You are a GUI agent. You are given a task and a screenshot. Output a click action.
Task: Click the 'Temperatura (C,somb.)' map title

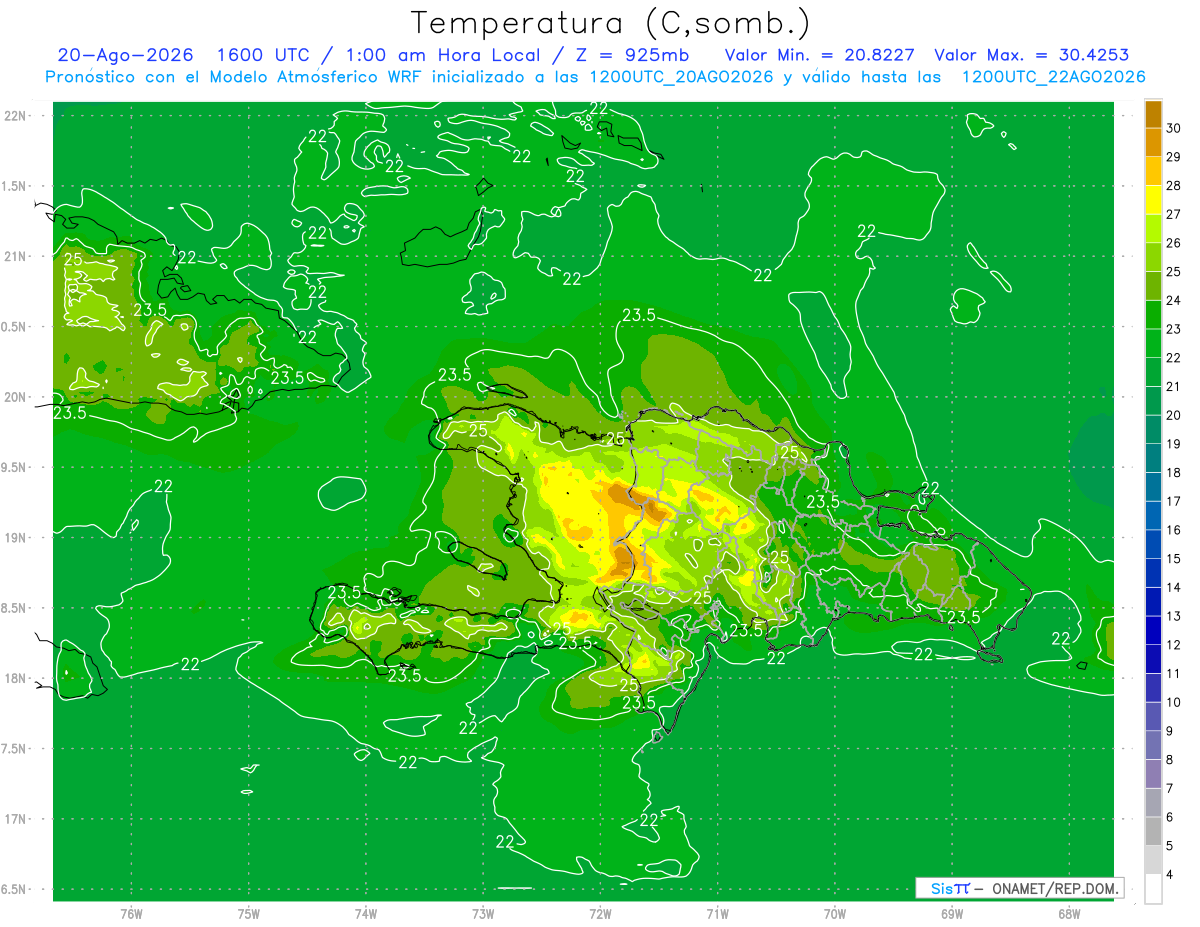coord(611,23)
